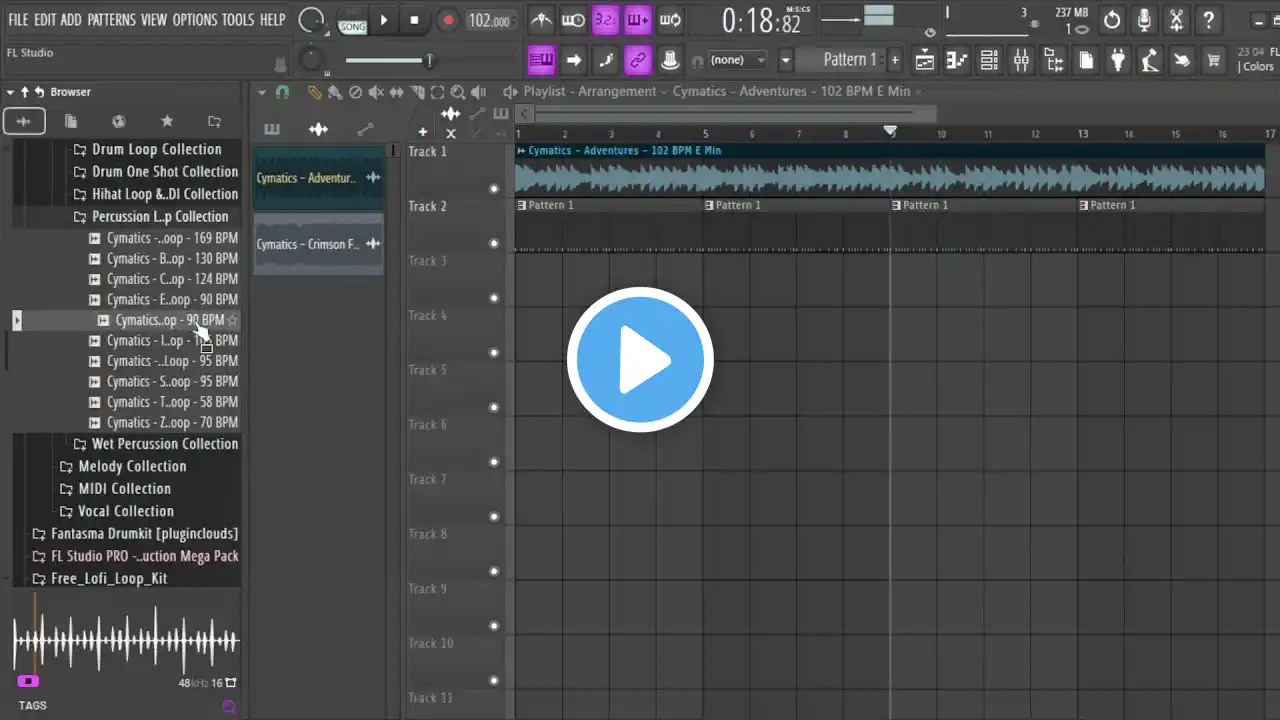The height and width of the screenshot is (720, 1280).
Task: Switch the SONG/PAT mode button
Action: tap(352, 20)
